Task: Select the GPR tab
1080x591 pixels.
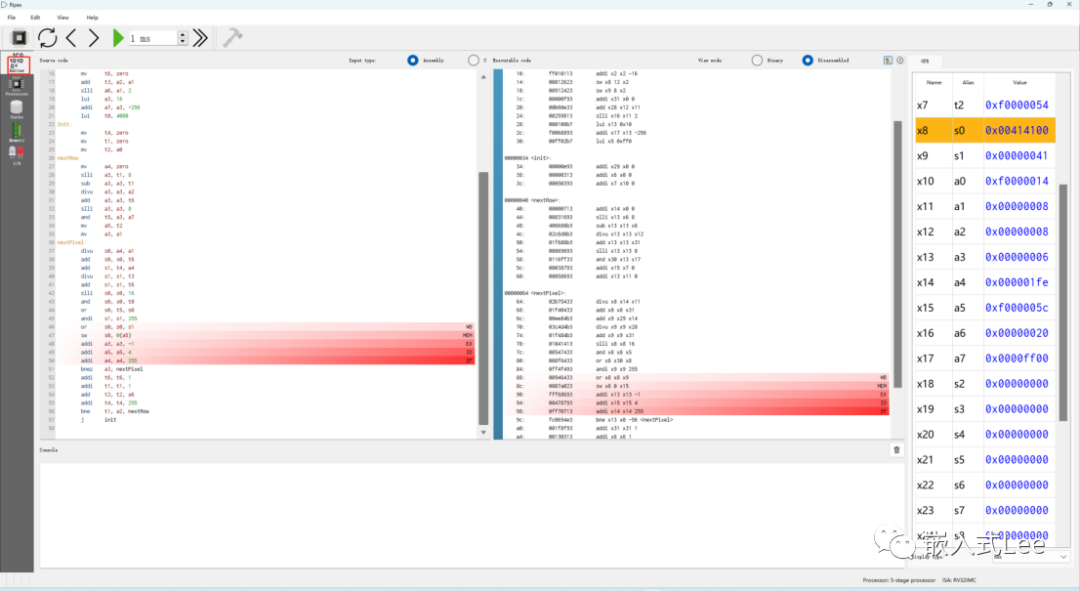Action: click(925, 61)
